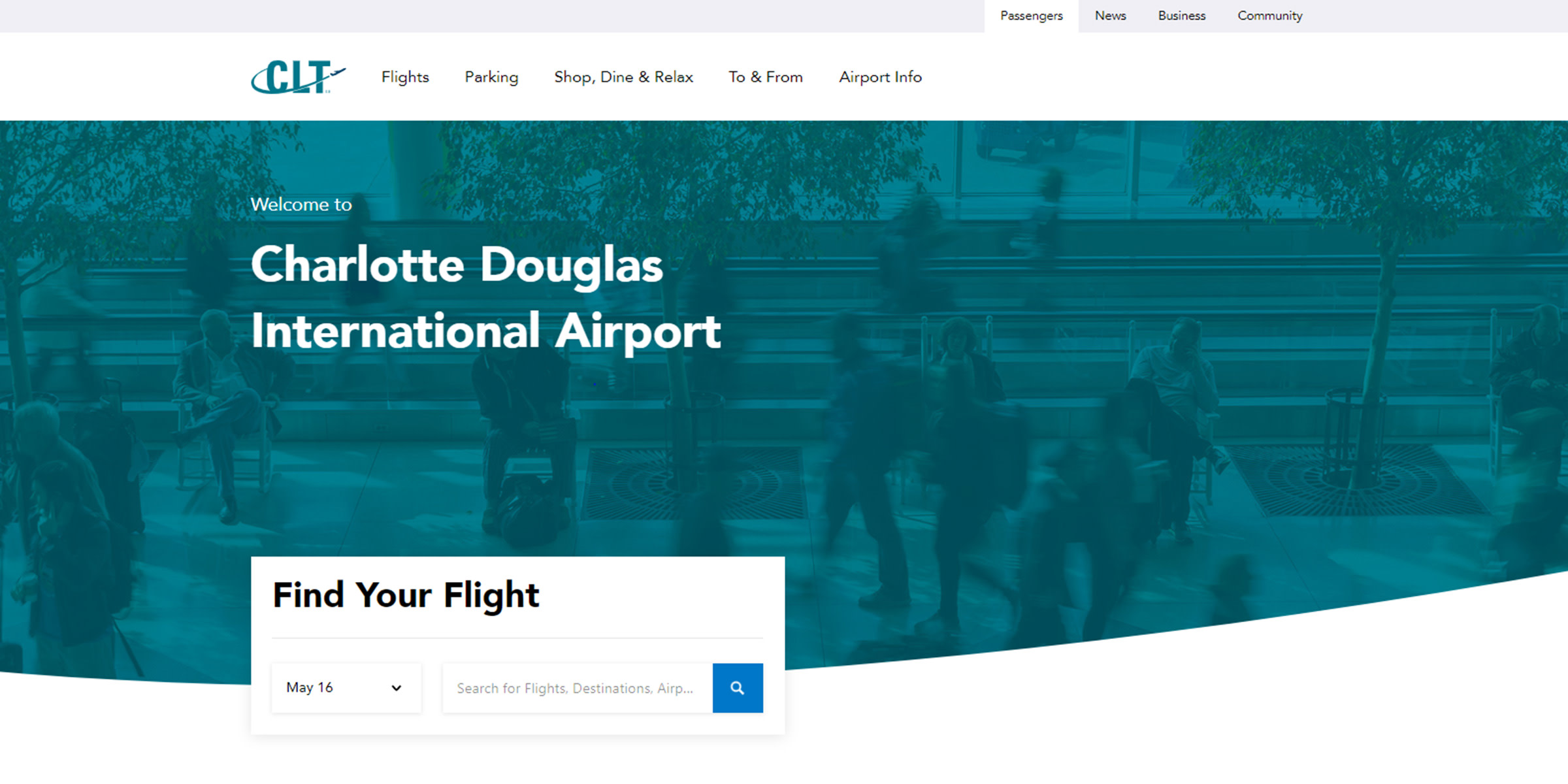Open the May 16 date dropdown

coord(346,688)
